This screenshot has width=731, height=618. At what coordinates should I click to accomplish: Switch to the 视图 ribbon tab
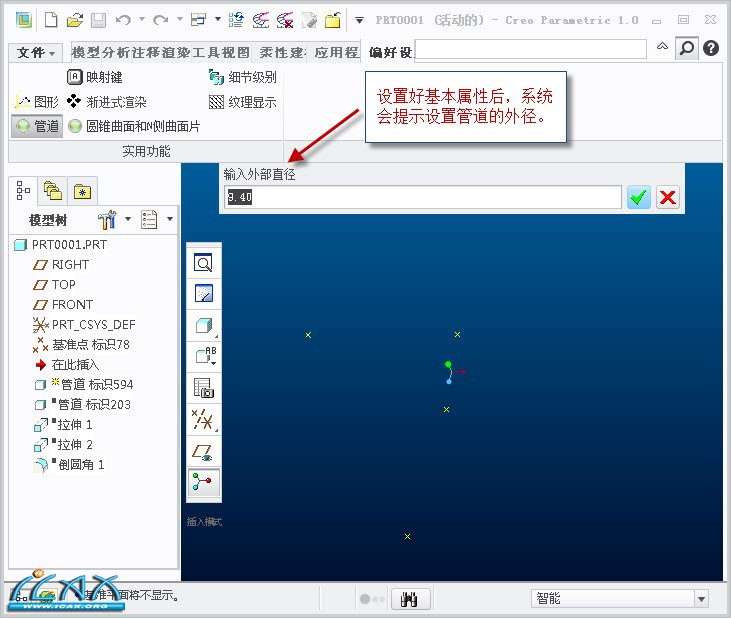pyautogui.click(x=236, y=52)
